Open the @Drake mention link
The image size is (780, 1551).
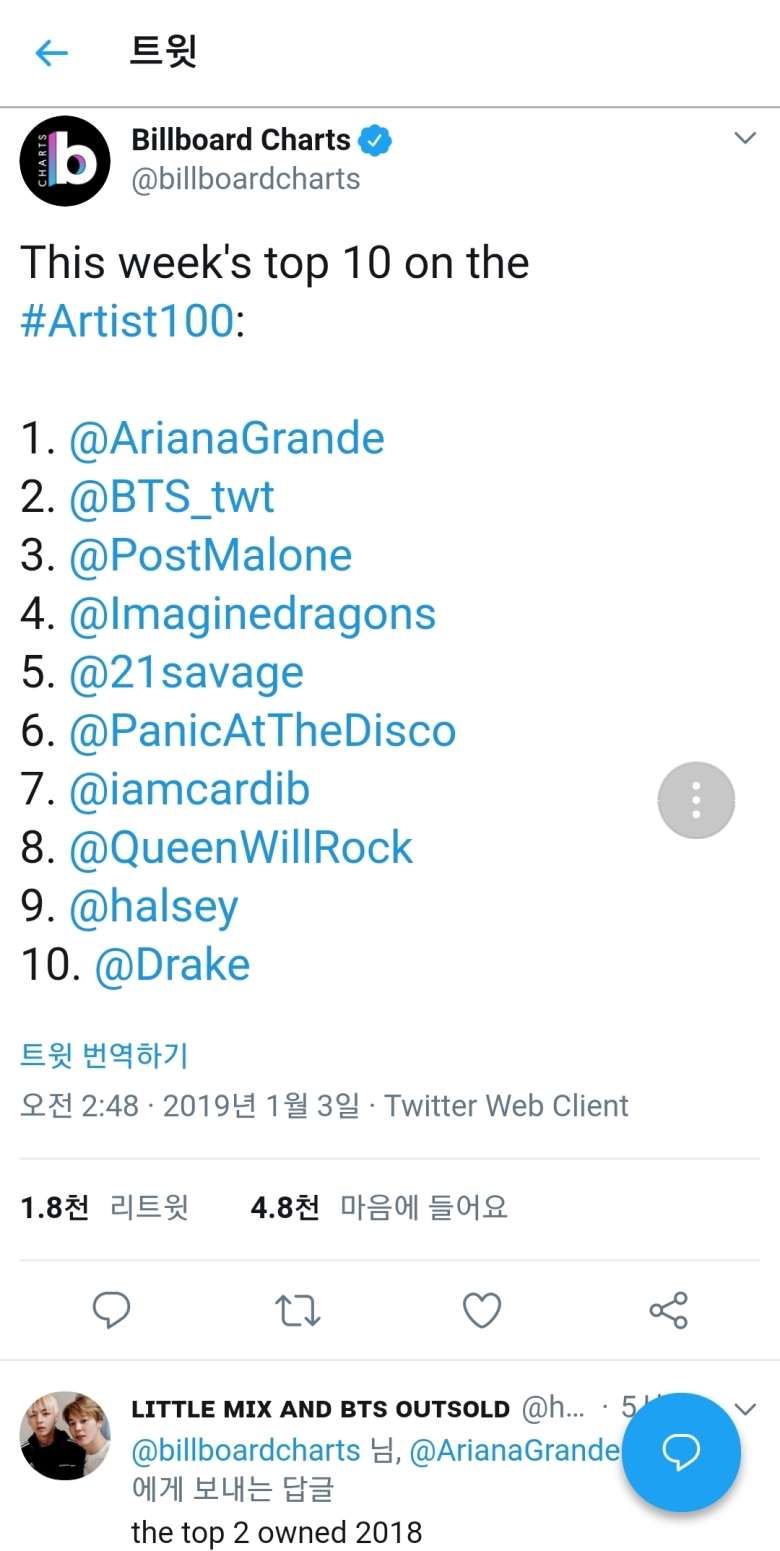172,965
